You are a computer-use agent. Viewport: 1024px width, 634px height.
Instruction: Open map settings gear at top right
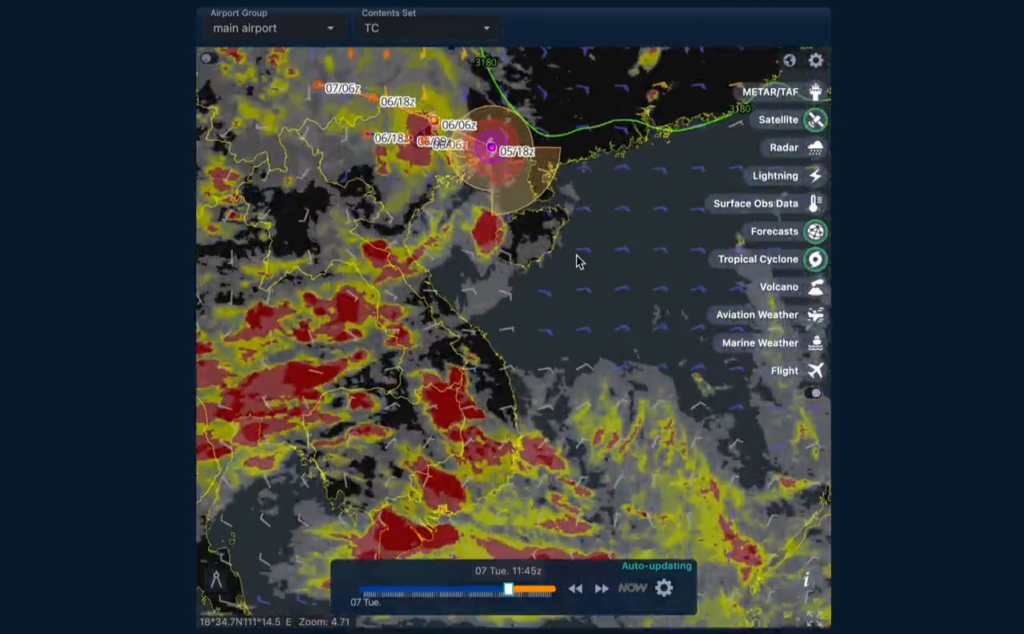(816, 61)
